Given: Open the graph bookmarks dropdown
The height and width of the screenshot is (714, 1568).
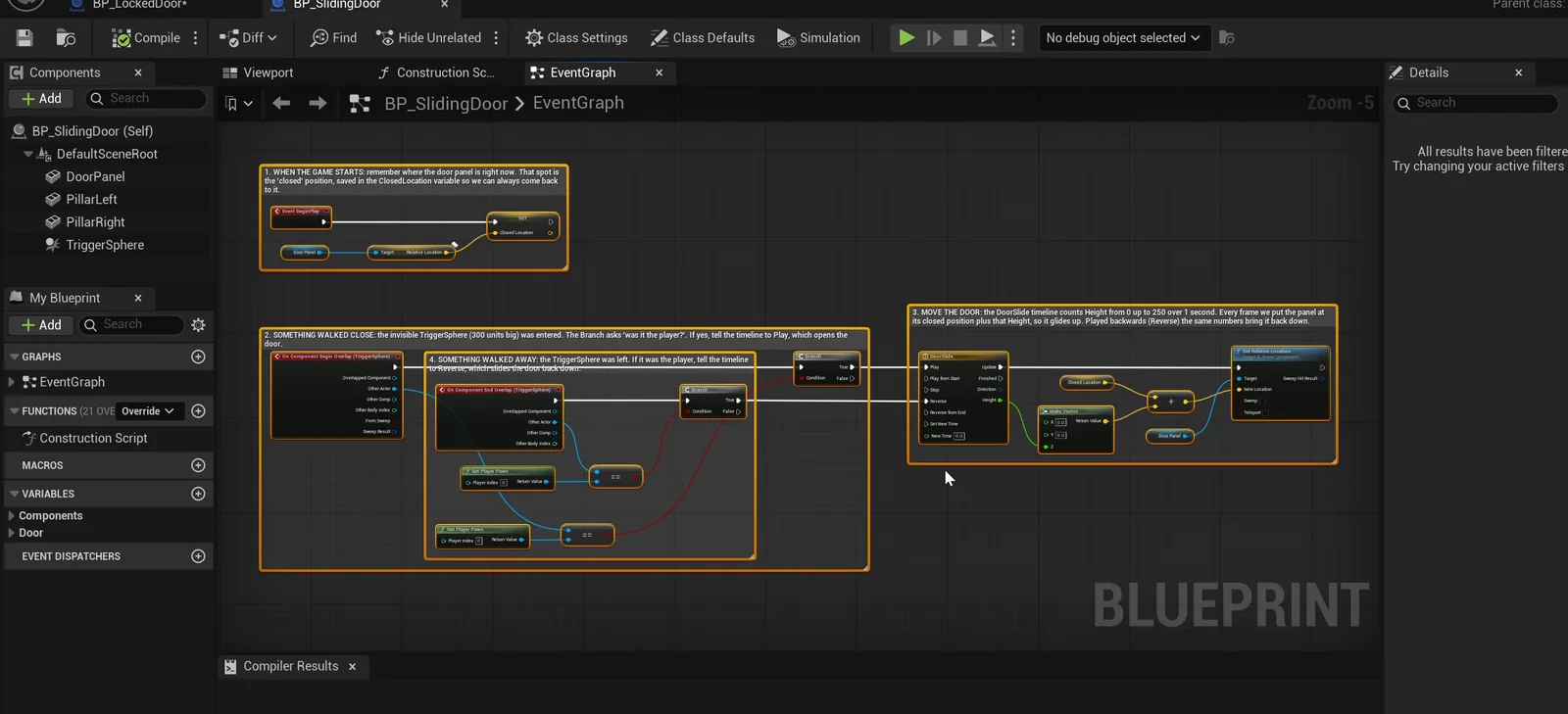Looking at the screenshot, I should pos(239,103).
